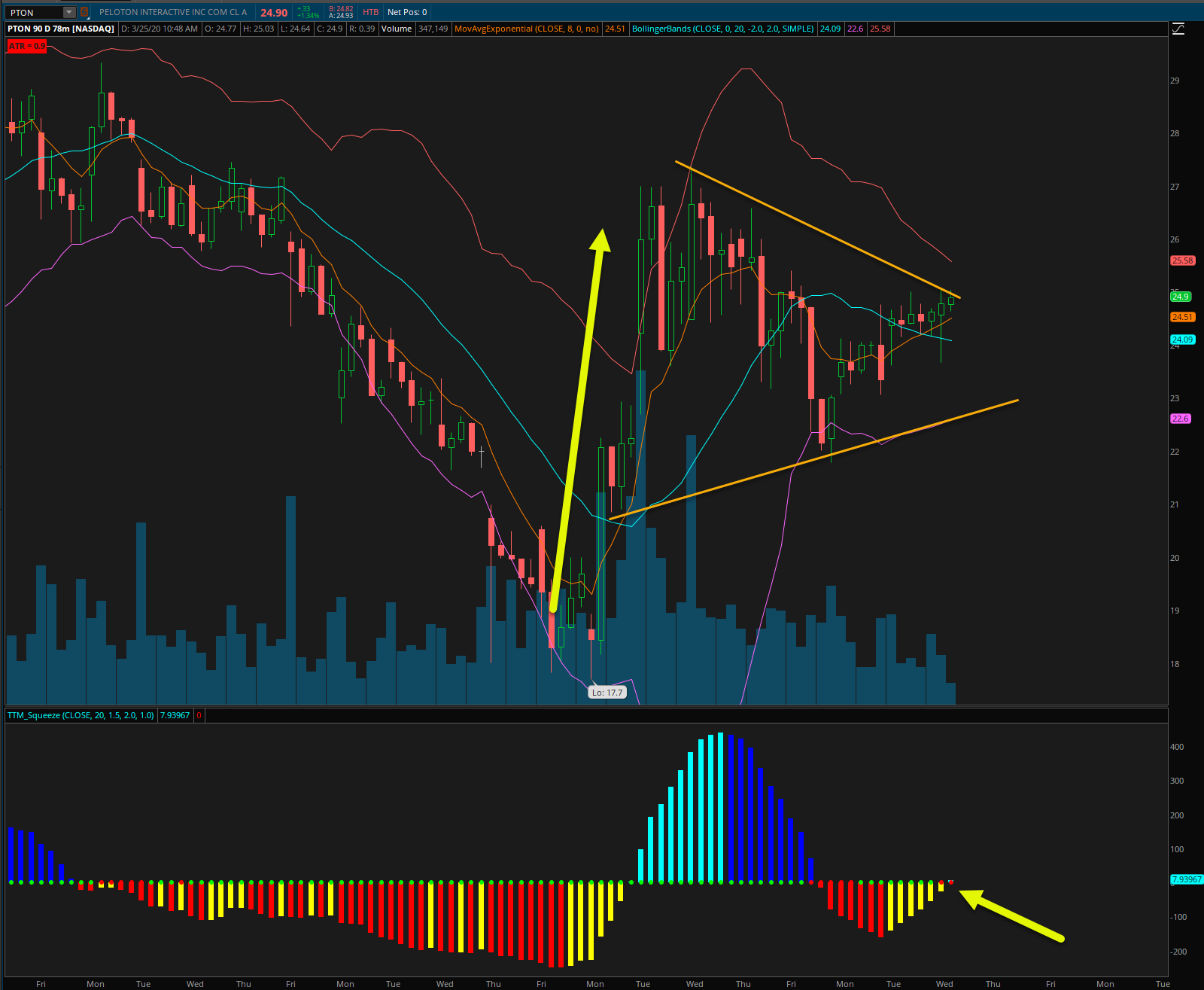Select the BollingerBands study label
The height and width of the screenshot is (990, 1204).
point(722,29)
